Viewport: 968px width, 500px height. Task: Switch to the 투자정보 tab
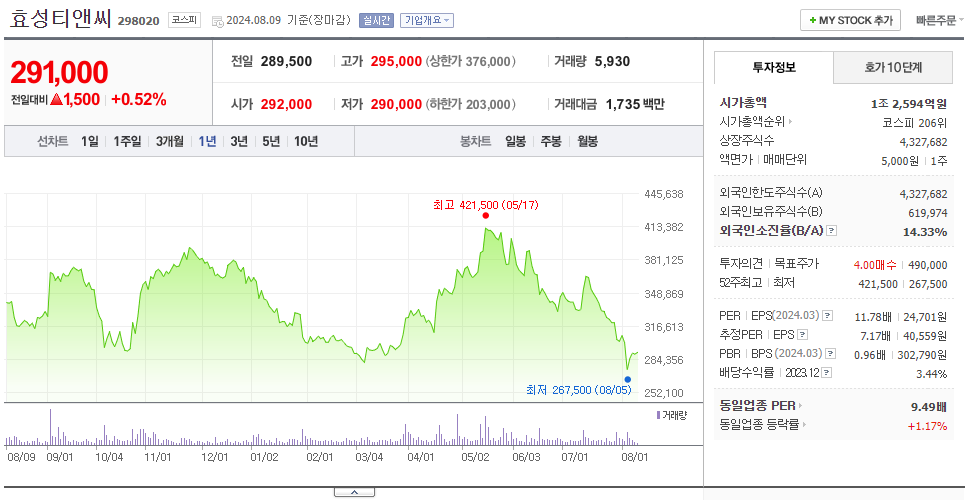(774, 67)
